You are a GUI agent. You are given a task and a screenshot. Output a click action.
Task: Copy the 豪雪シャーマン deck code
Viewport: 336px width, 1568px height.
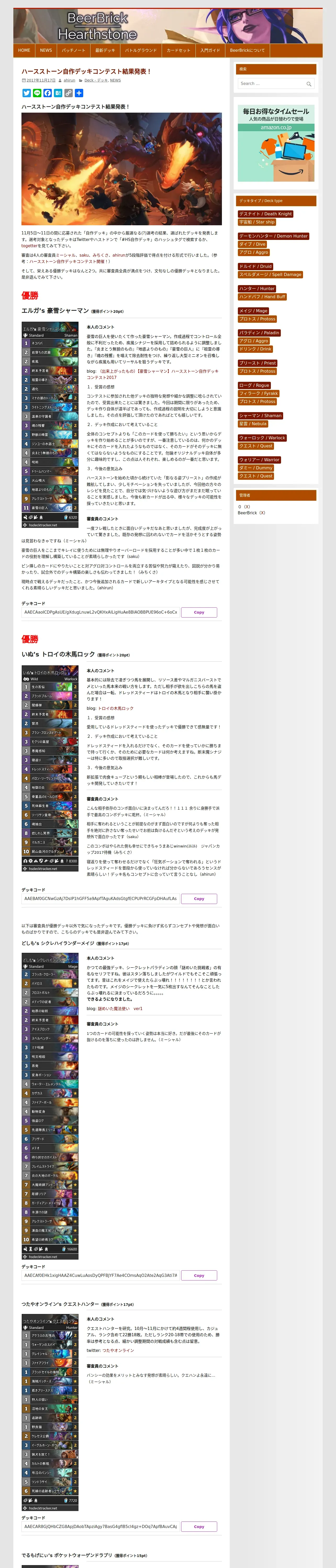coord(199,612)
